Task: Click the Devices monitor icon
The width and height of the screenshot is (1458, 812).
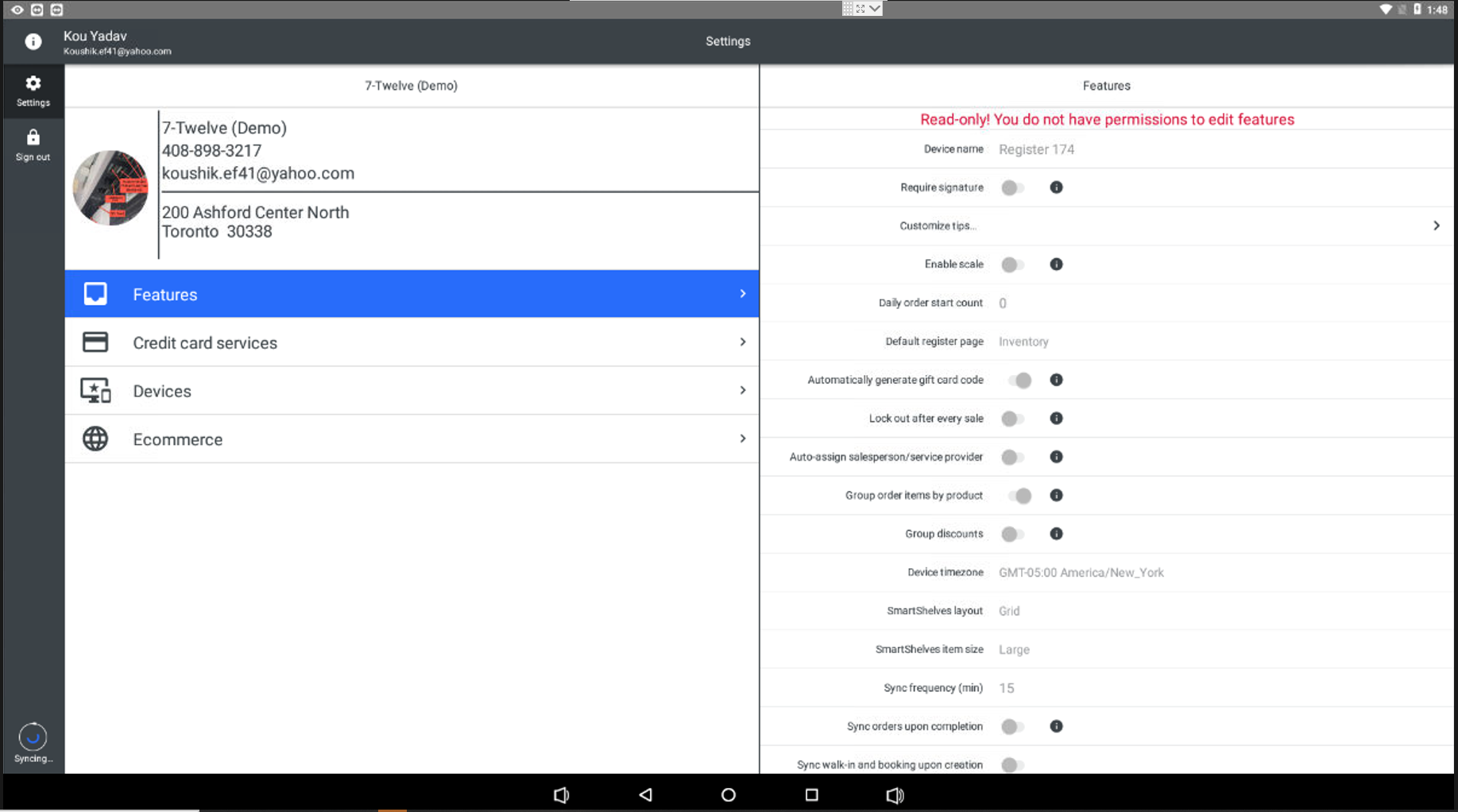Action: pyautogui.click(x=95, y=391)
